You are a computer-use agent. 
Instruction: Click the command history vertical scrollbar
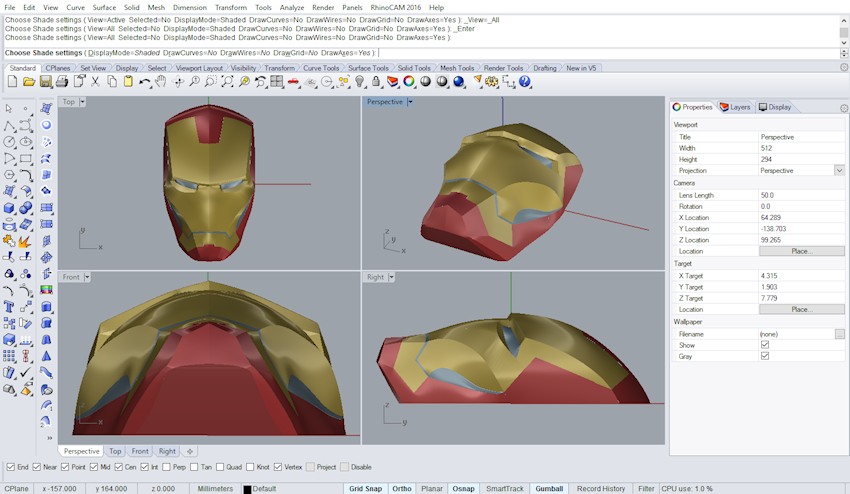(x=843, y=30)
